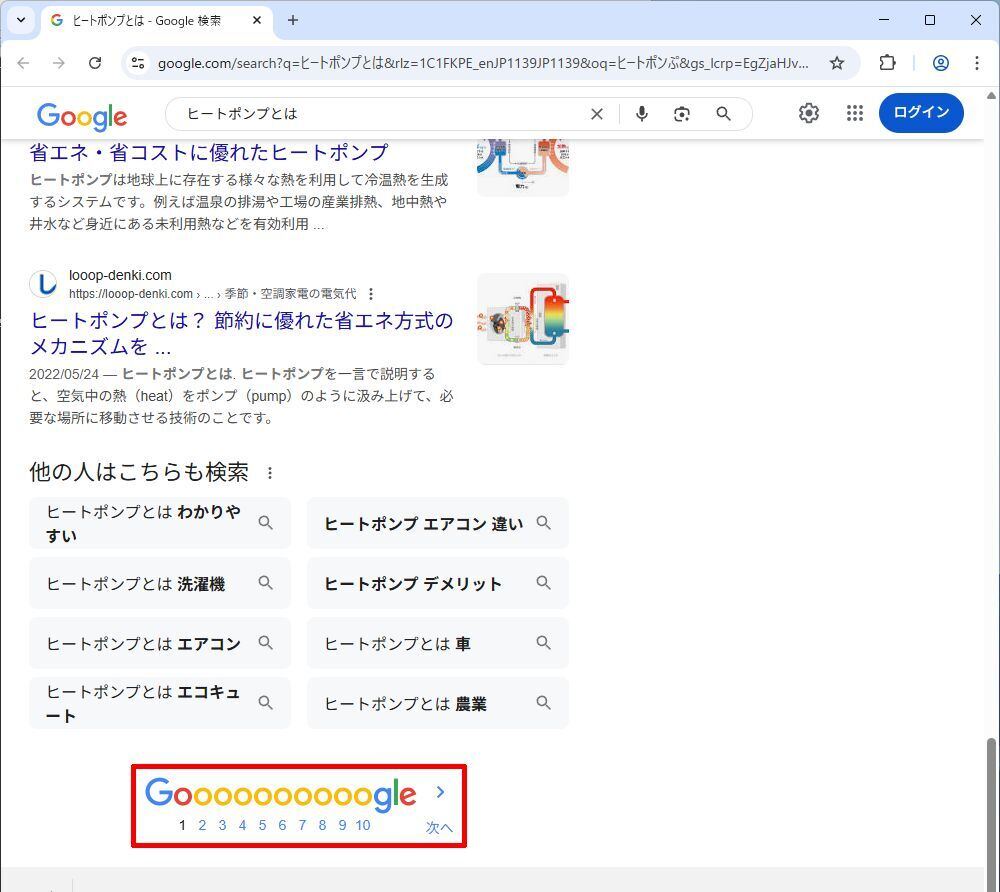Click the looop-denki.com site name

click(x=120, y=275)
